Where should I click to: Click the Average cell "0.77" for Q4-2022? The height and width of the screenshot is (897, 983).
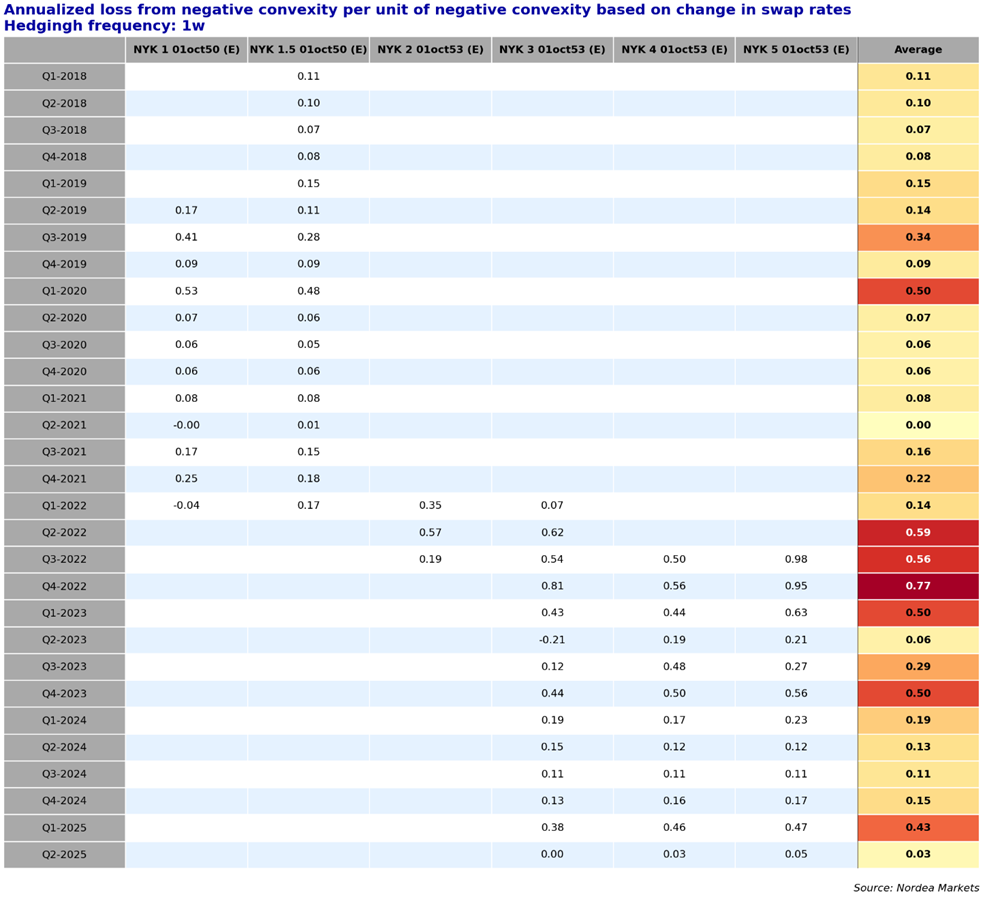pos(918,586)
